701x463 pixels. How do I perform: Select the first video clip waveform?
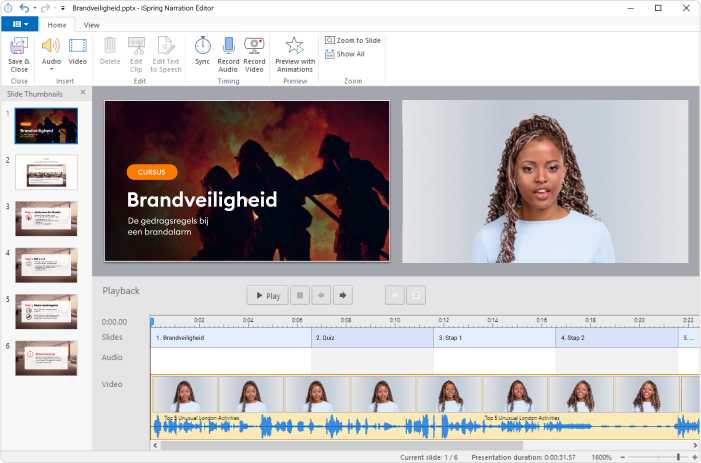pyautogui.click(x=313, y=426)
